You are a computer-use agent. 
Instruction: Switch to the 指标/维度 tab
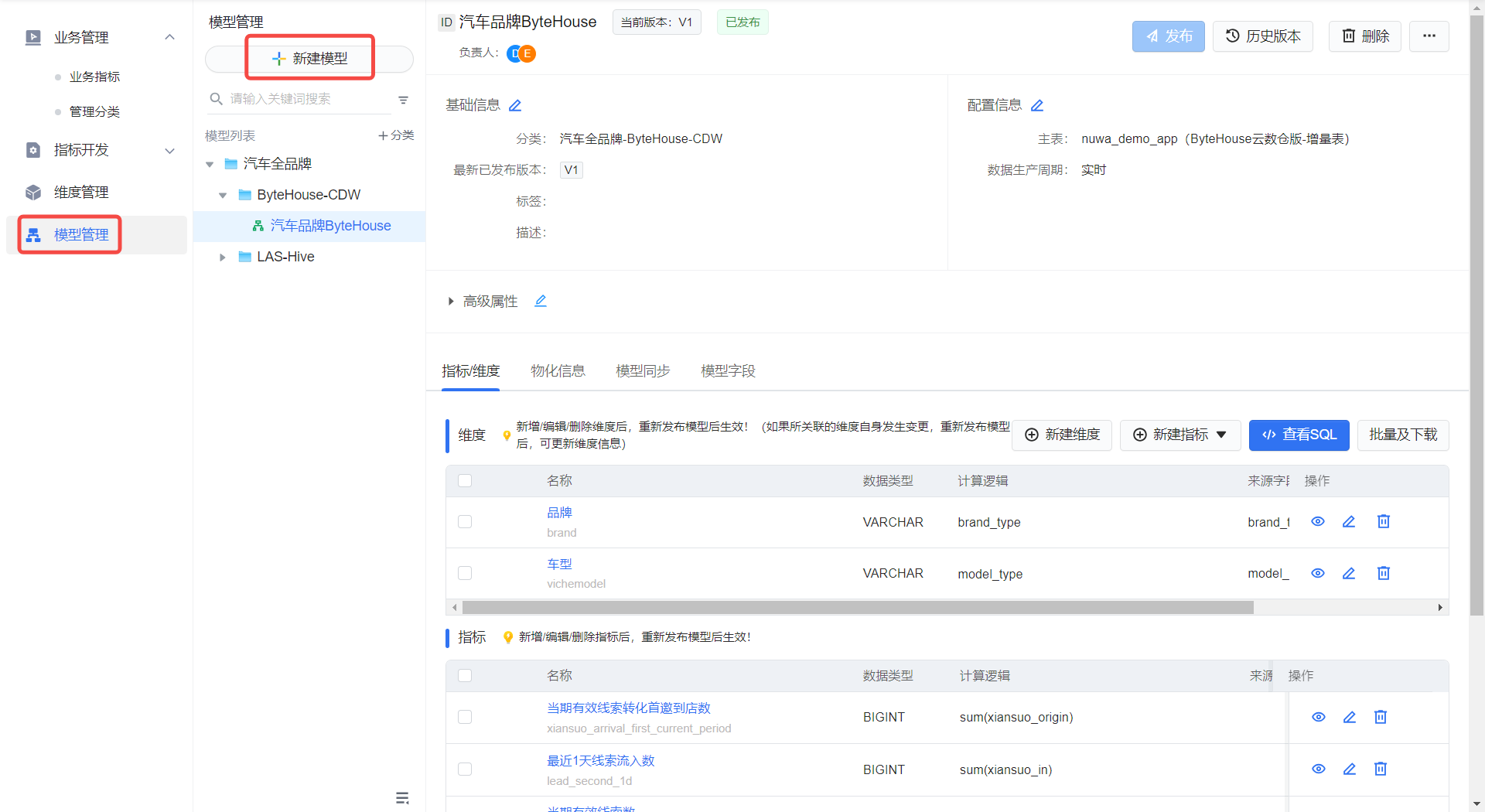(470, 371)
